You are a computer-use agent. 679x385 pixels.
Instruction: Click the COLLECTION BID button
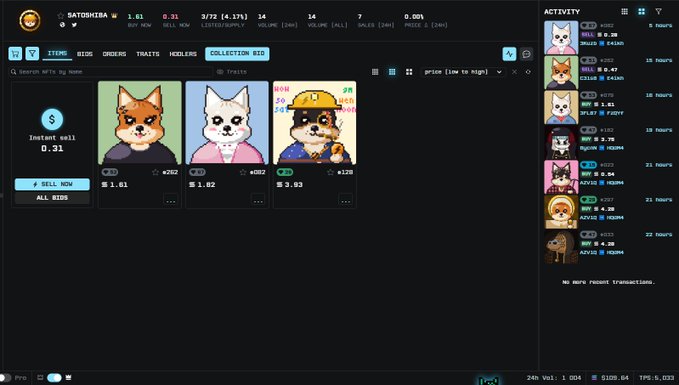(237, 54)
